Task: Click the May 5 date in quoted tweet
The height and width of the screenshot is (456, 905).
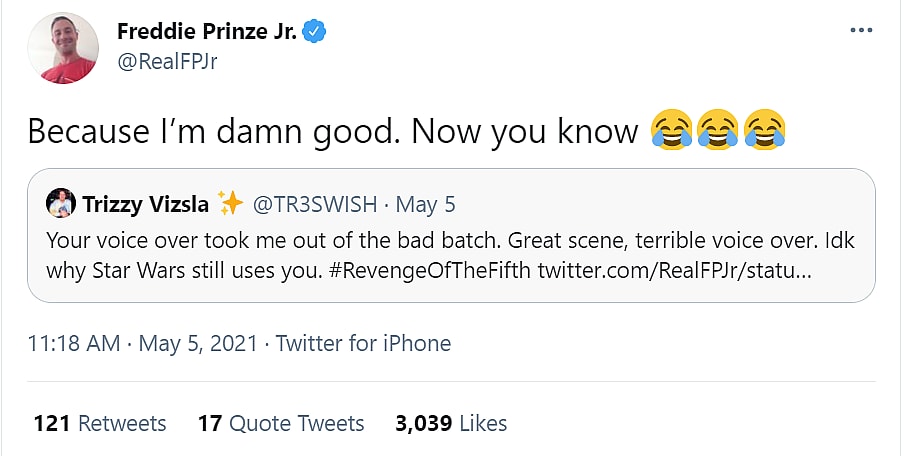Action: click(x=426, y=205)
